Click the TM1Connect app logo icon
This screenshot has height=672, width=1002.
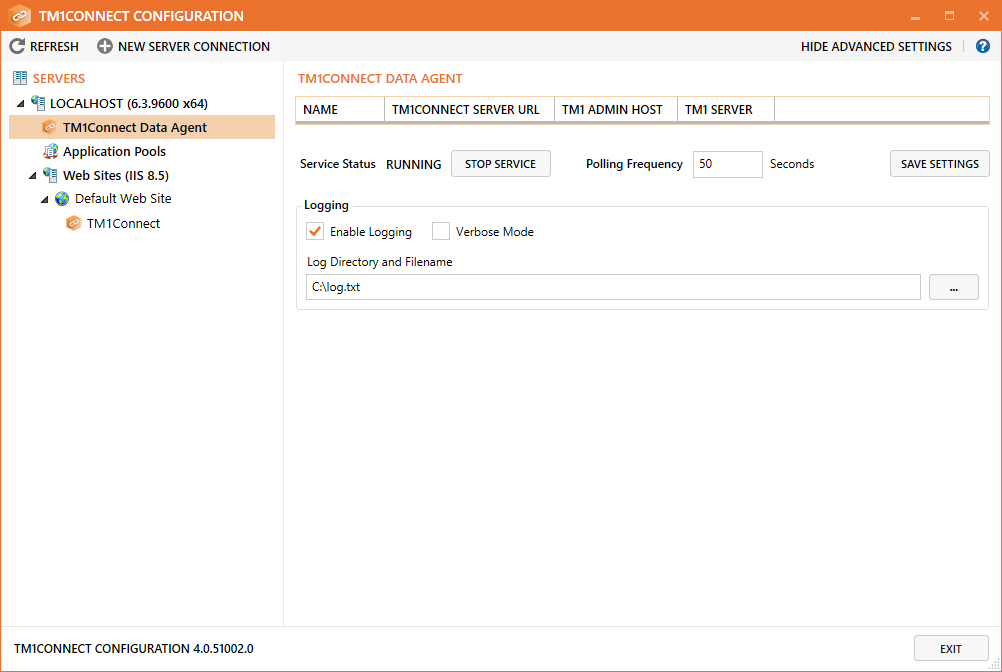point(20,15)
